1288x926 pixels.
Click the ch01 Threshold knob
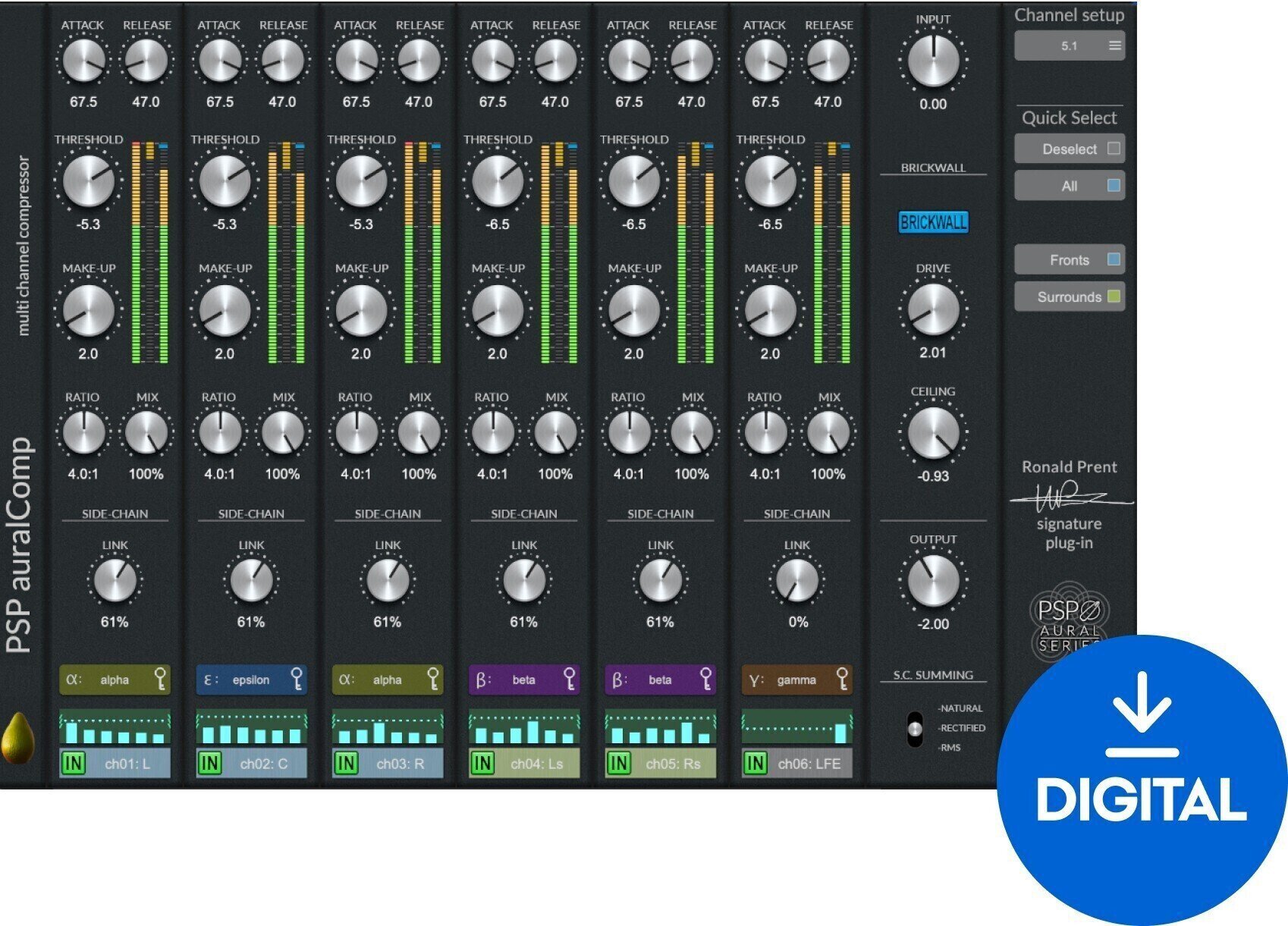89,181
